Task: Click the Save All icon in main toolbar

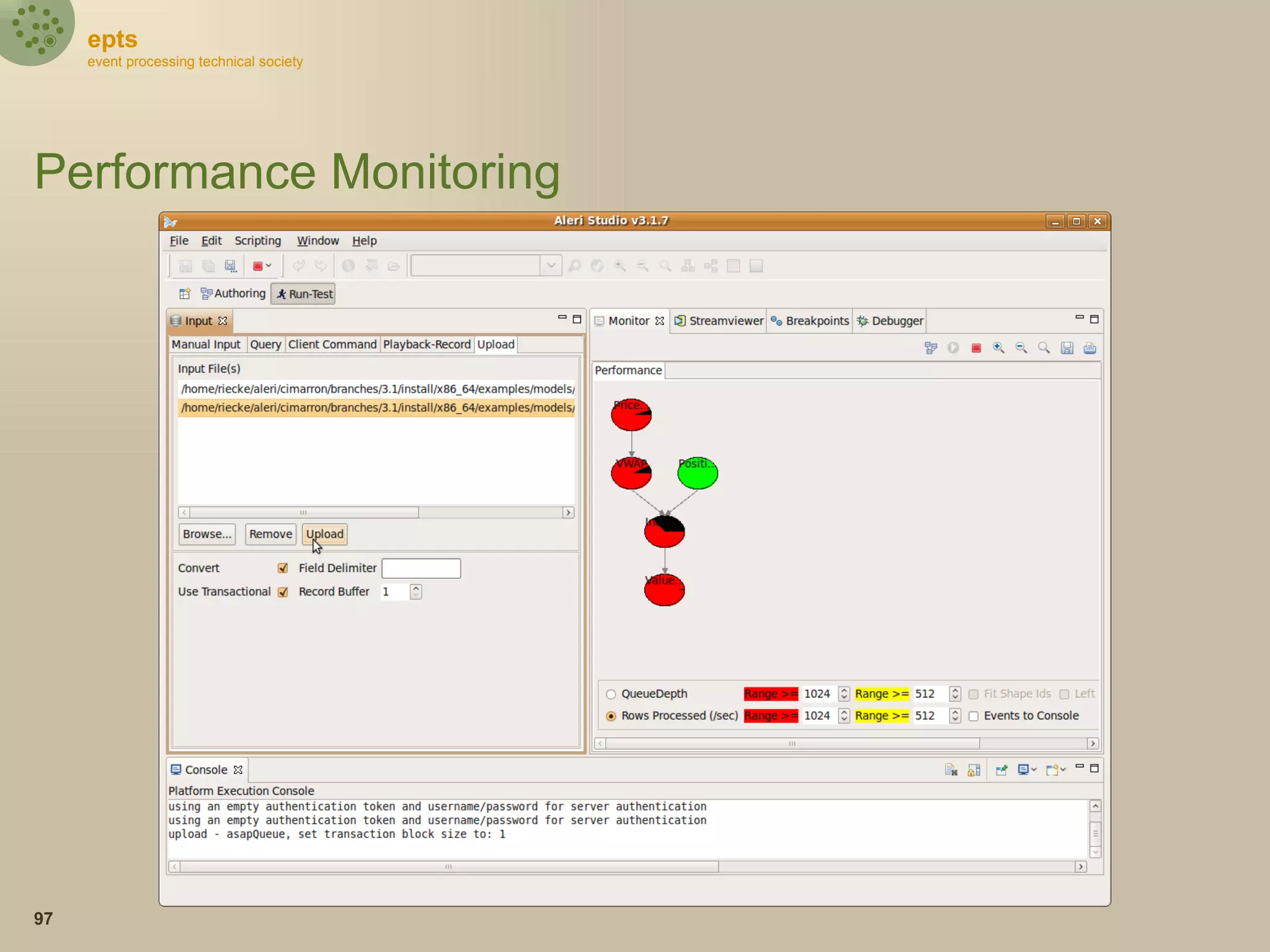Action: (208, 267)
